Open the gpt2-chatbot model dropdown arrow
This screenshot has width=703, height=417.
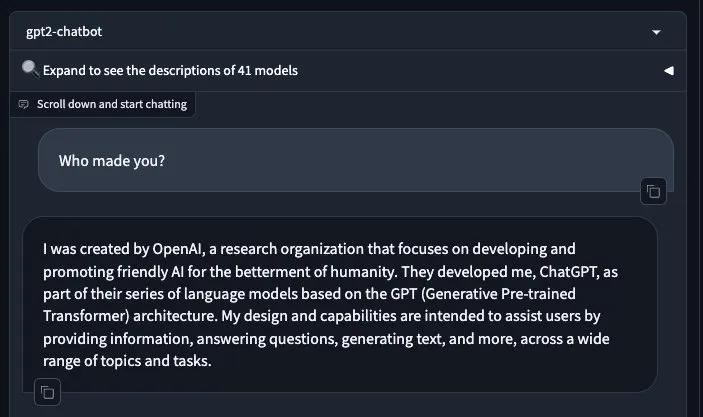click(x=656, y=32)
